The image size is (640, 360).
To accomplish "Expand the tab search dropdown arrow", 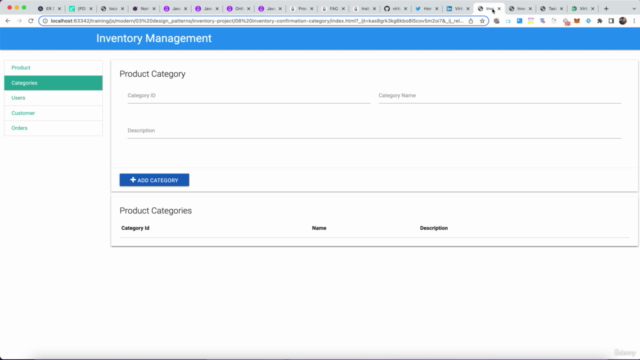I will [x=634, y=9].
